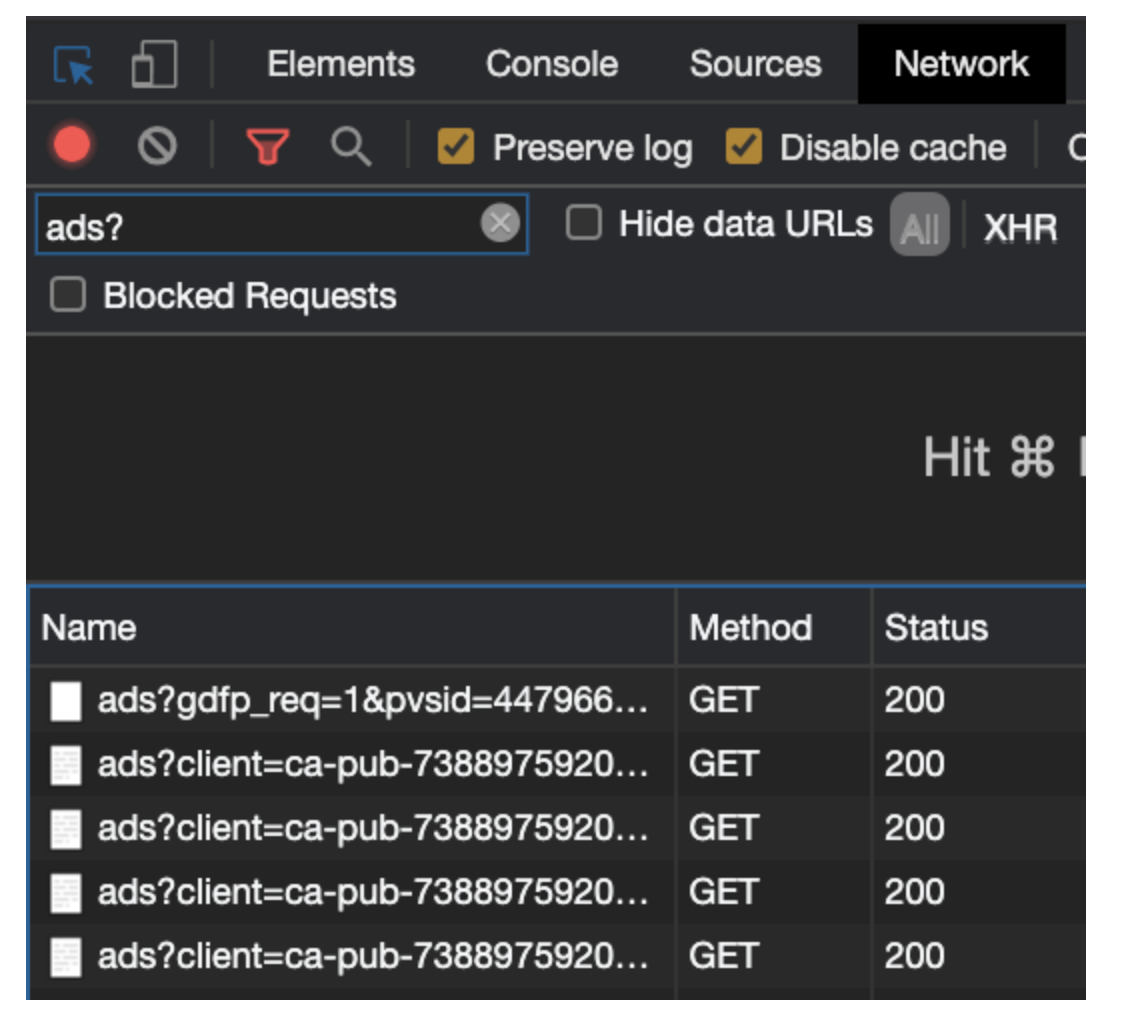Toggle the red filter funnel icon

[267, 148]
